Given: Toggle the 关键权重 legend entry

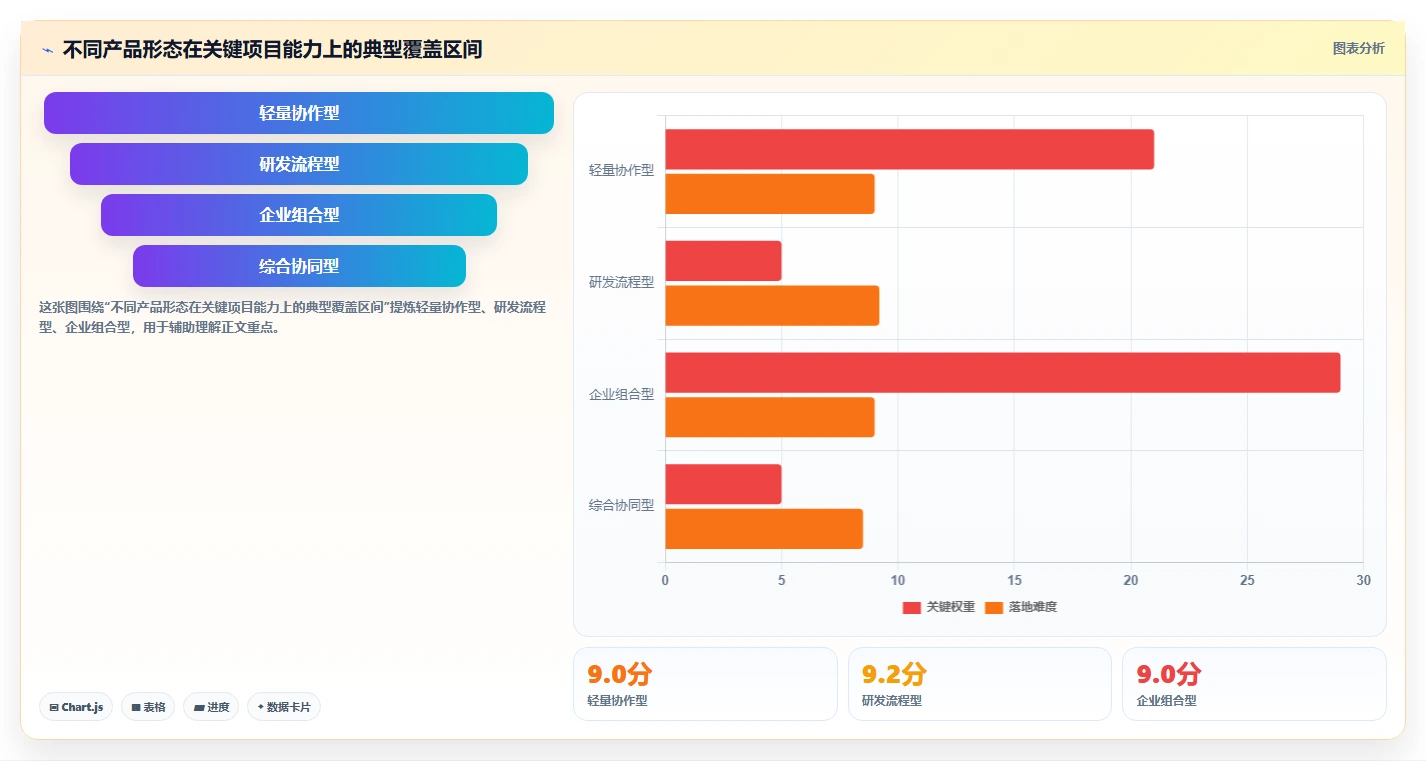Looking at the screenshot, I should 939,607.
